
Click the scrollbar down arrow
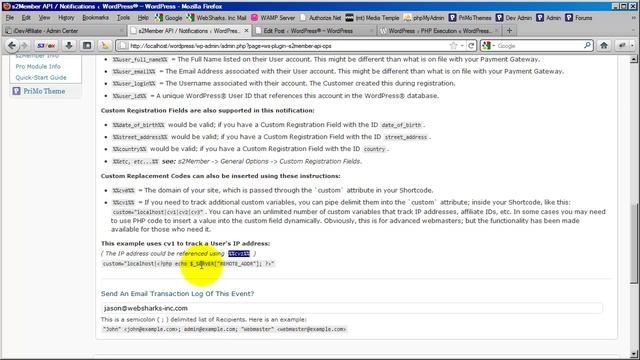click(x=633, y=354)
